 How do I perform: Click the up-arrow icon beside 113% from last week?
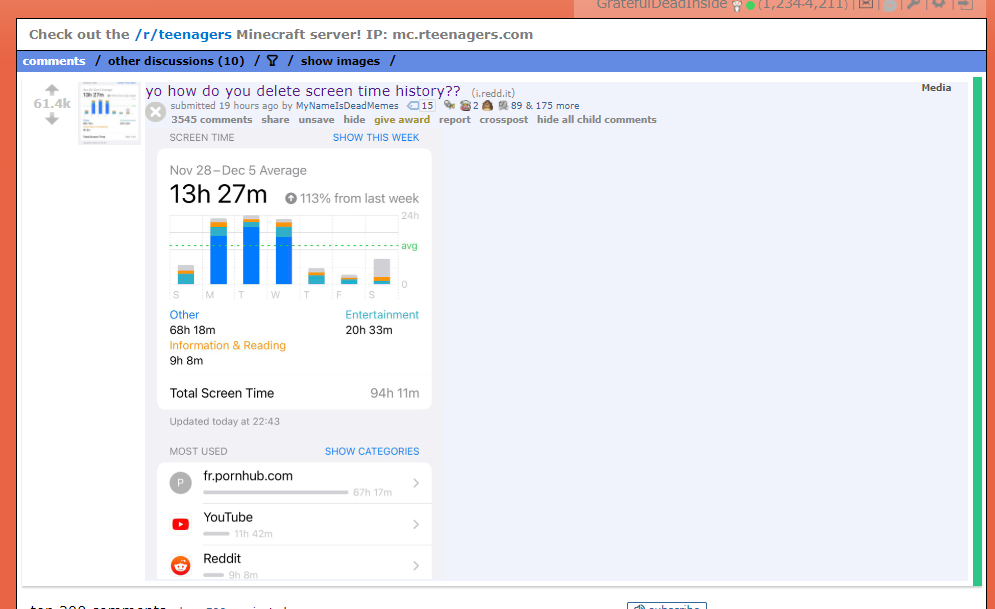click(291, 199)
